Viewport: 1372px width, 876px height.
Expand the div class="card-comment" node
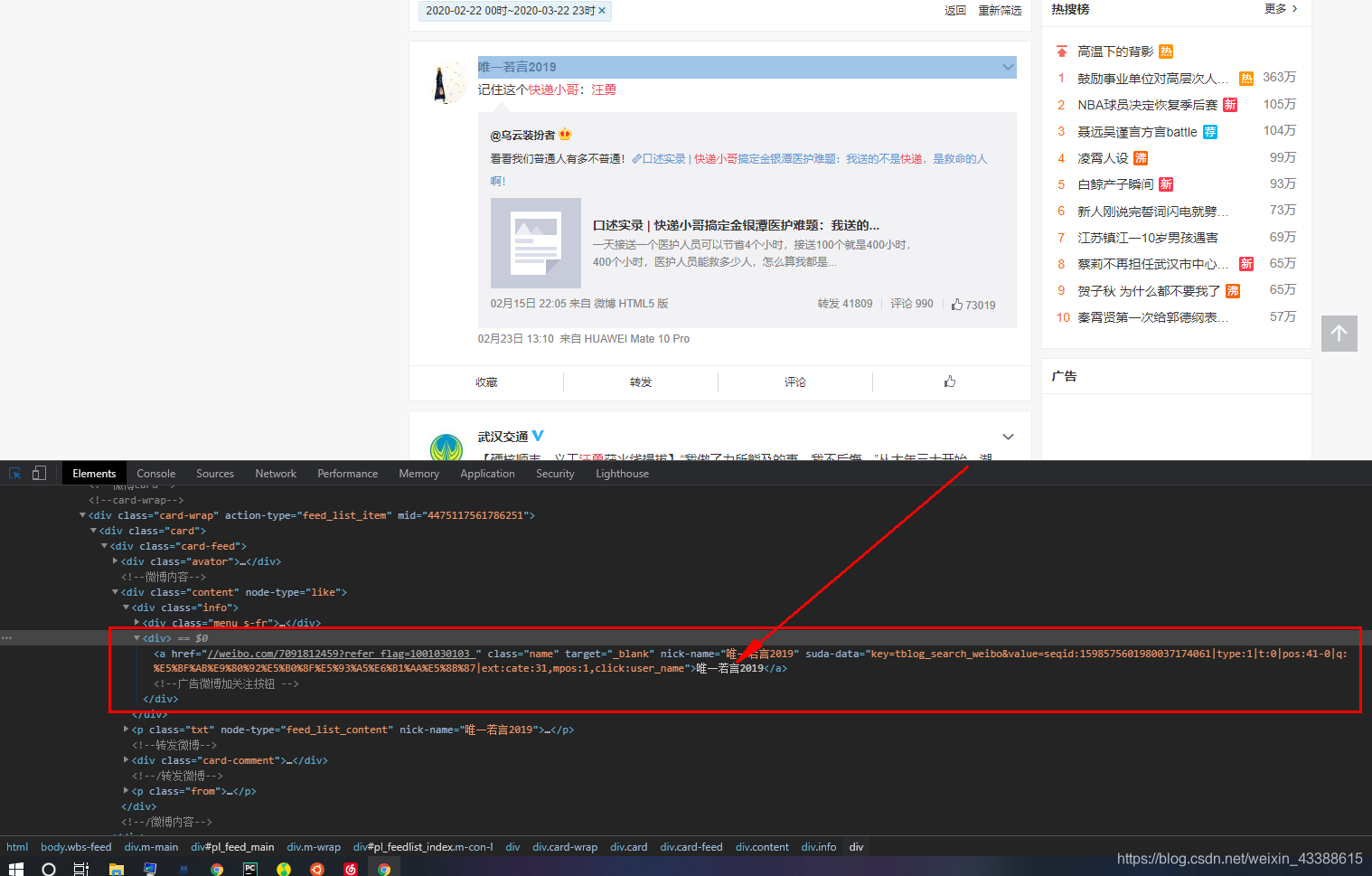126,759
